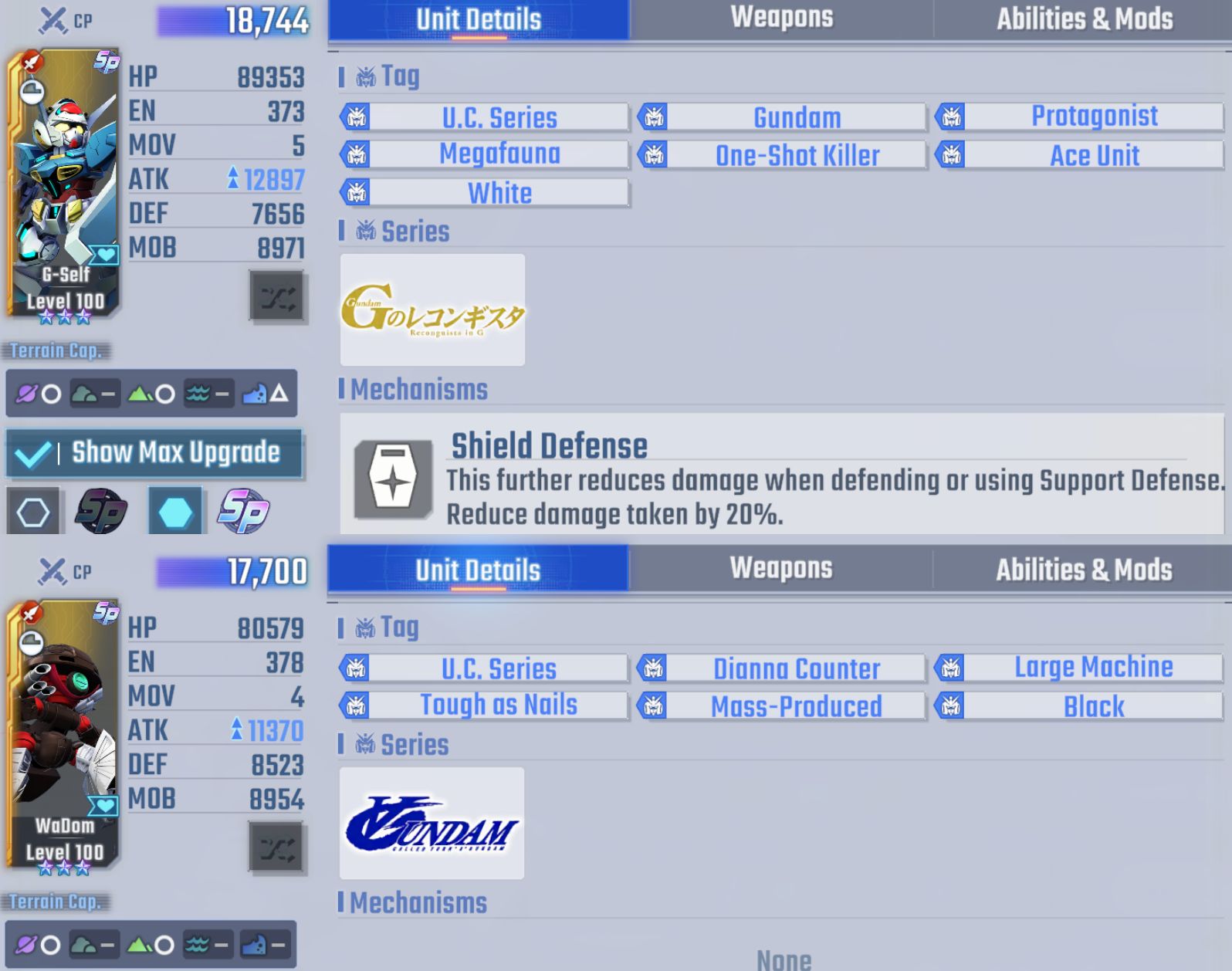
Task: Select WaDom's Unit Details tab
Action: [x=478, y=570]
